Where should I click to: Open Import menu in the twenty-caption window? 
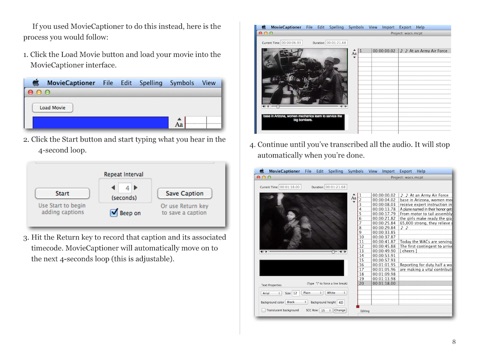coord(388,171)
